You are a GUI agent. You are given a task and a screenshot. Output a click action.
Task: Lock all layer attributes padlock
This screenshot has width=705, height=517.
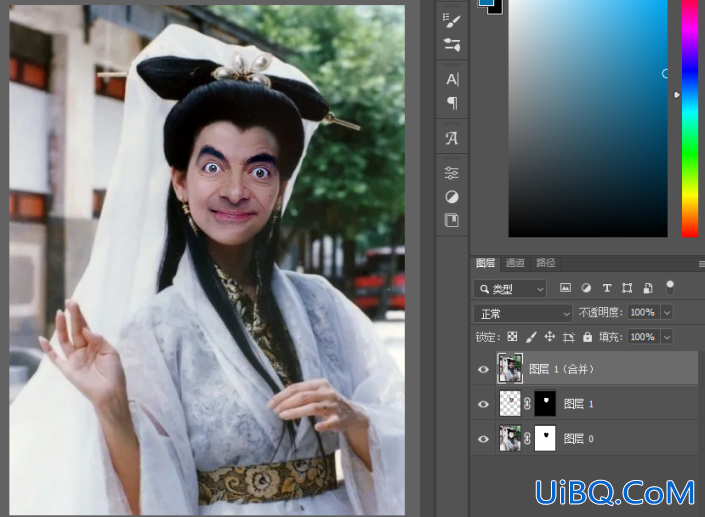587,337
